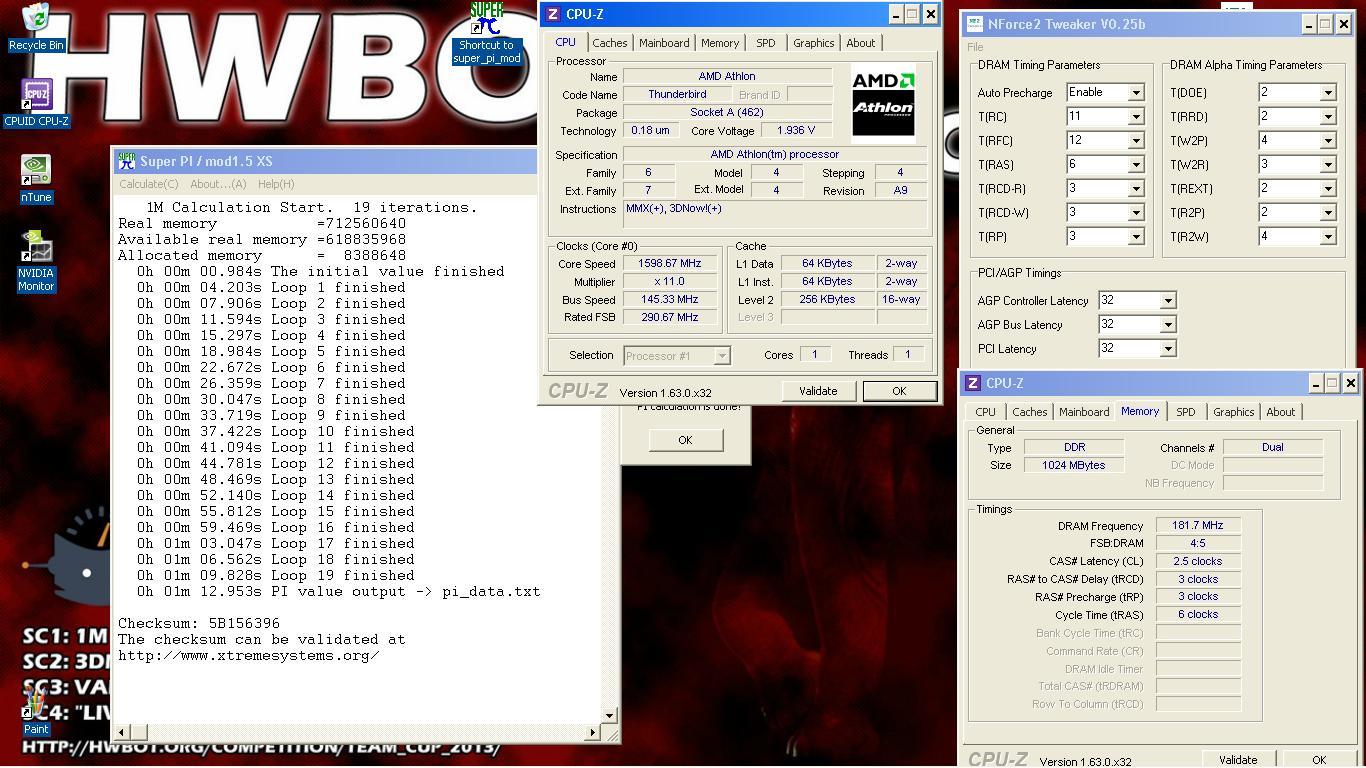Image resolution: width=1366 pixels, height=768 pixels.
Task: Switch to Mainboard tab in top CPU-Z
Action: coord(664,43)
